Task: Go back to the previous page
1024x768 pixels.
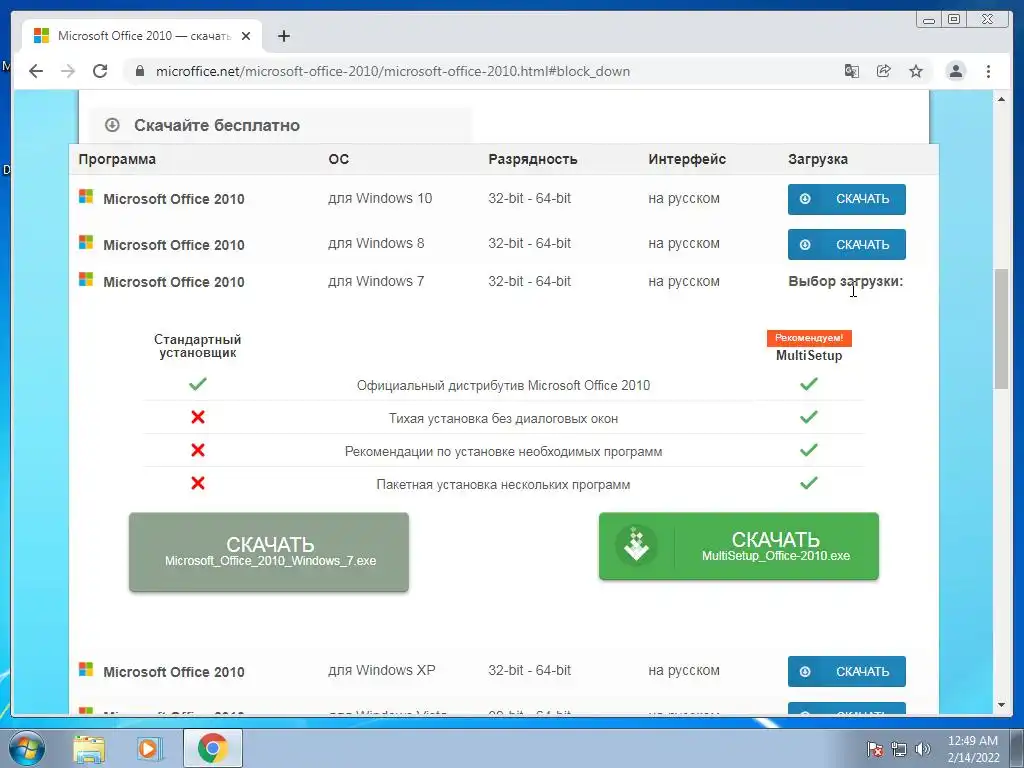Action: coord(36,71)
